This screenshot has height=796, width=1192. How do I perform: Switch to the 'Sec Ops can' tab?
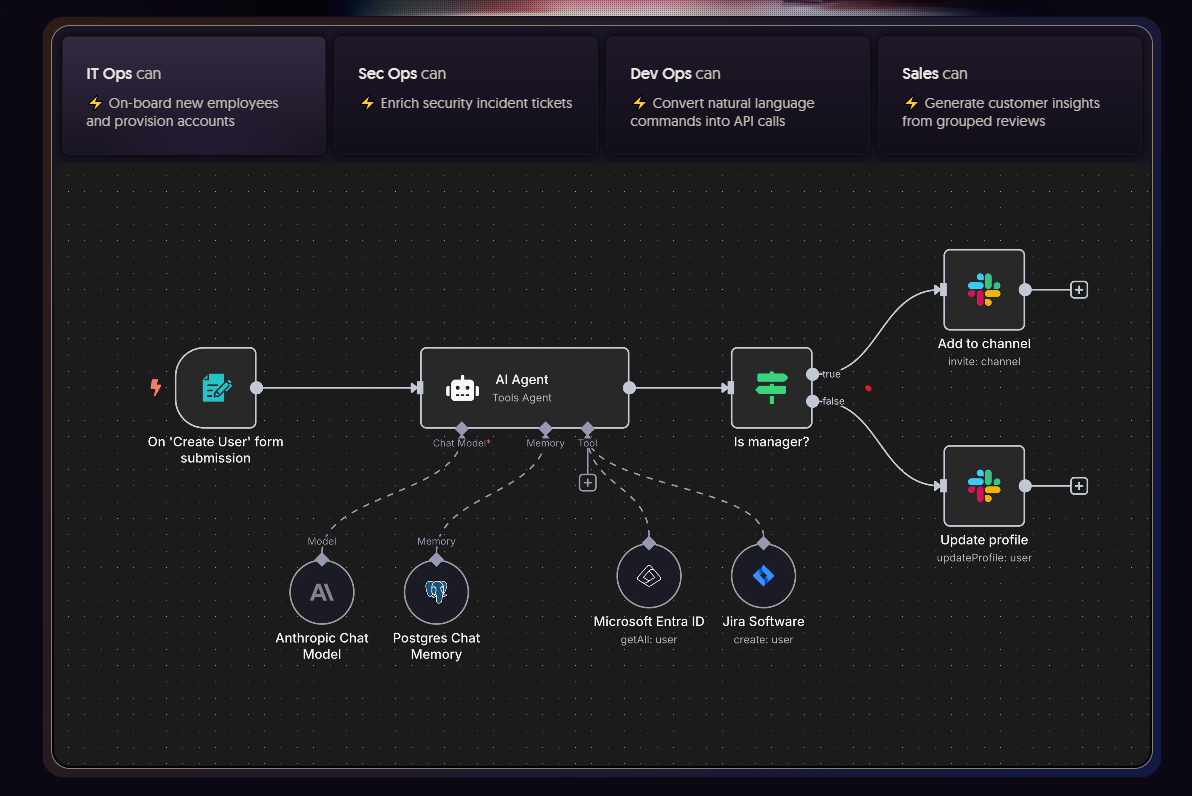[x=466, y=96]
